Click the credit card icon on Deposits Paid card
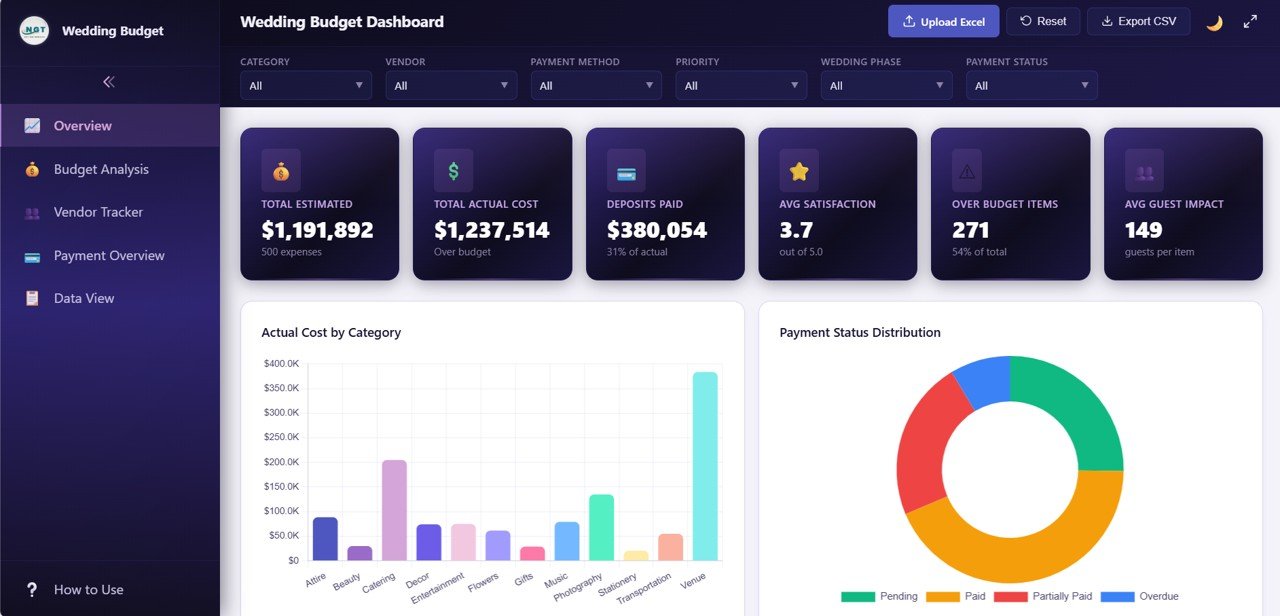The width and height of the screenshot is (1280, 616). coord(626,171)
